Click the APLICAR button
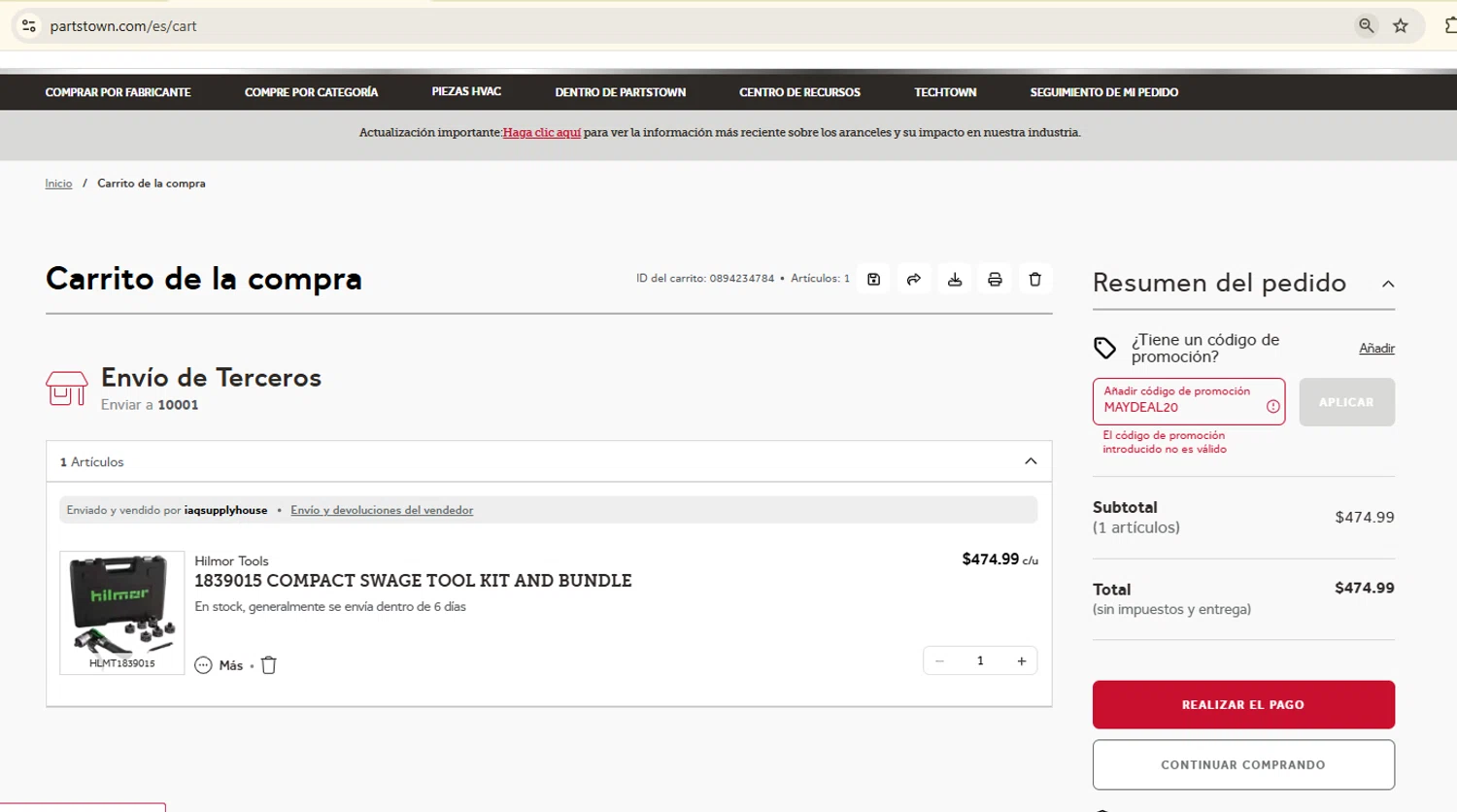Image resolution: width=1457 pixels, height=812 pixels. [x=1346, y=402]
